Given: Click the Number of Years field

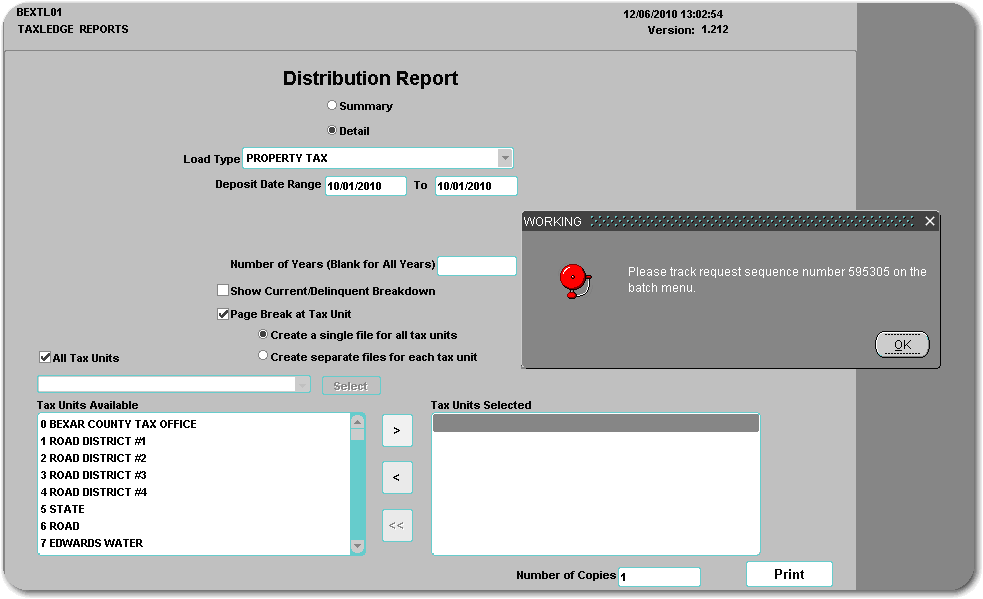Looking at the screenshot, I should 477,266.
